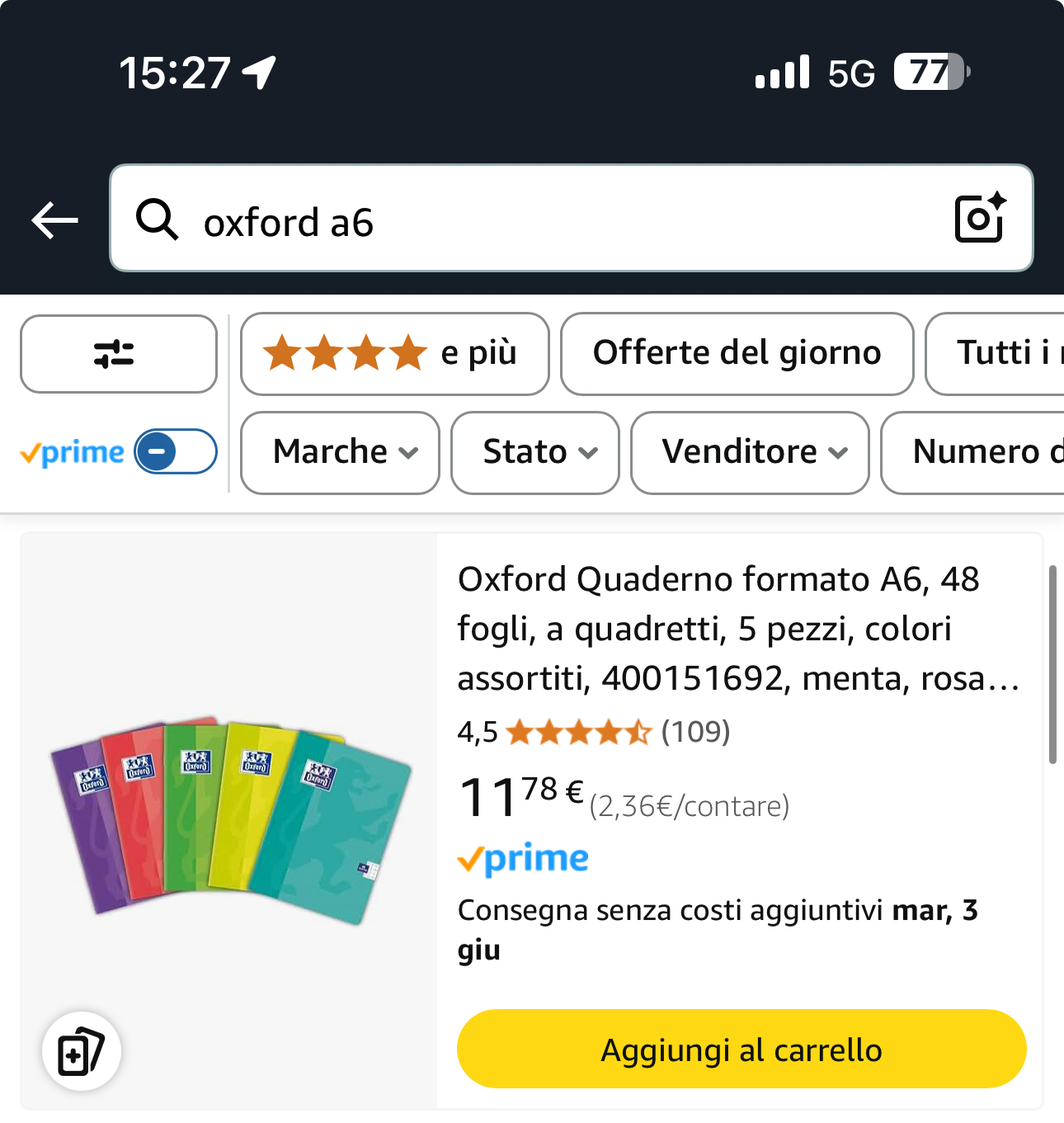Open the Numero filter chip

coord(977,452)
